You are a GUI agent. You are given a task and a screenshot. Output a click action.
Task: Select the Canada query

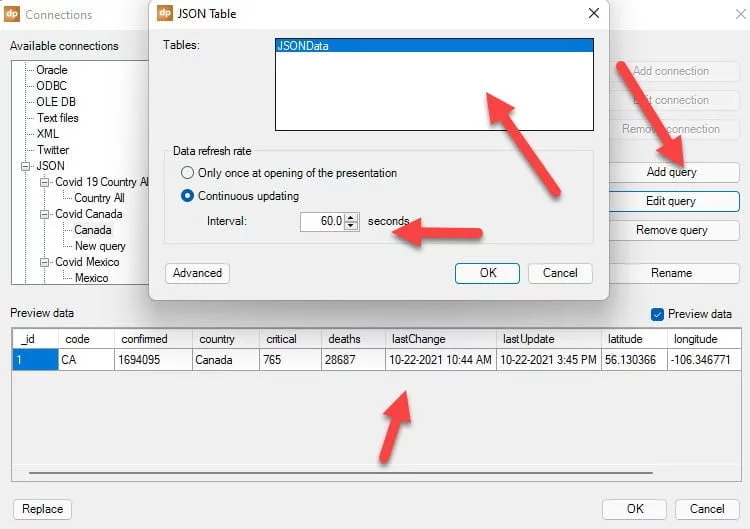click(x=92, y=230)
